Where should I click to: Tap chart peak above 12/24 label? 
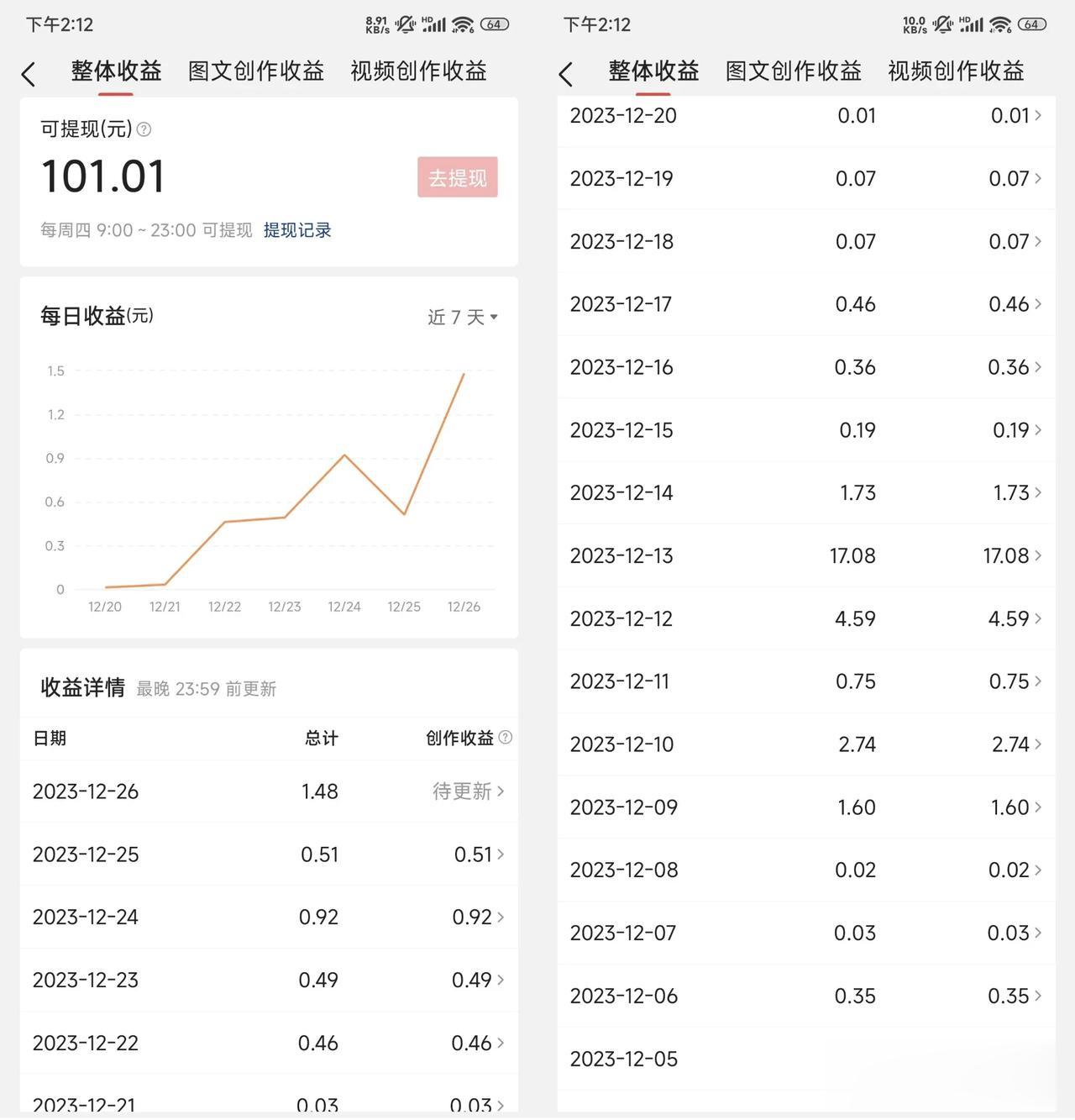point(344,455)
